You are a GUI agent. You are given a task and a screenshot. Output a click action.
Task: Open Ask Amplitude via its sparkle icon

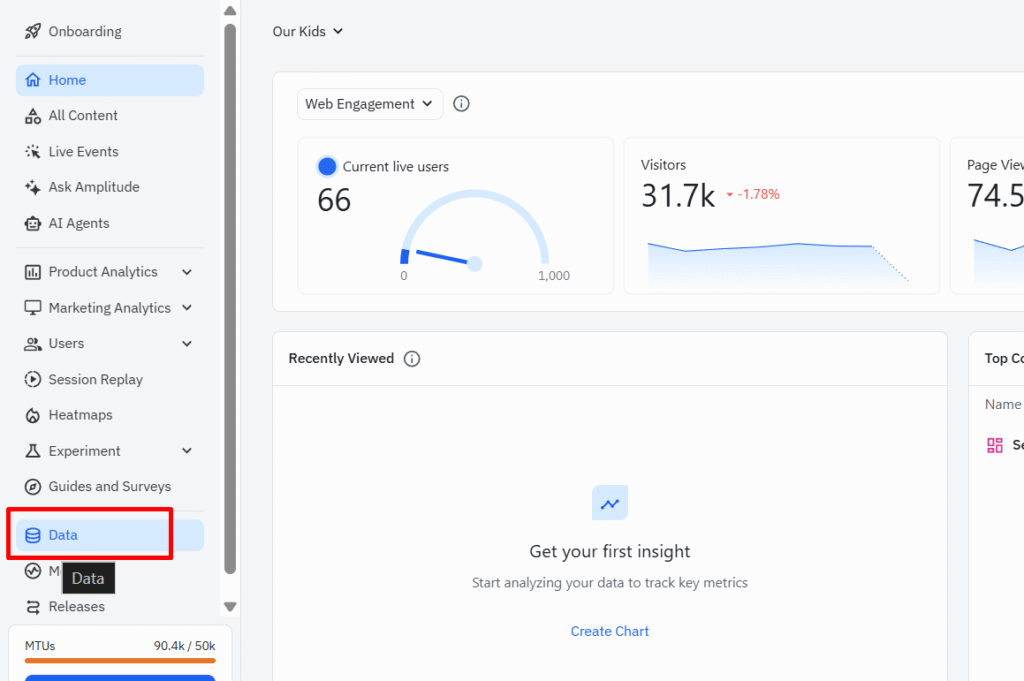pyautogui.click(x=33, y=187)
